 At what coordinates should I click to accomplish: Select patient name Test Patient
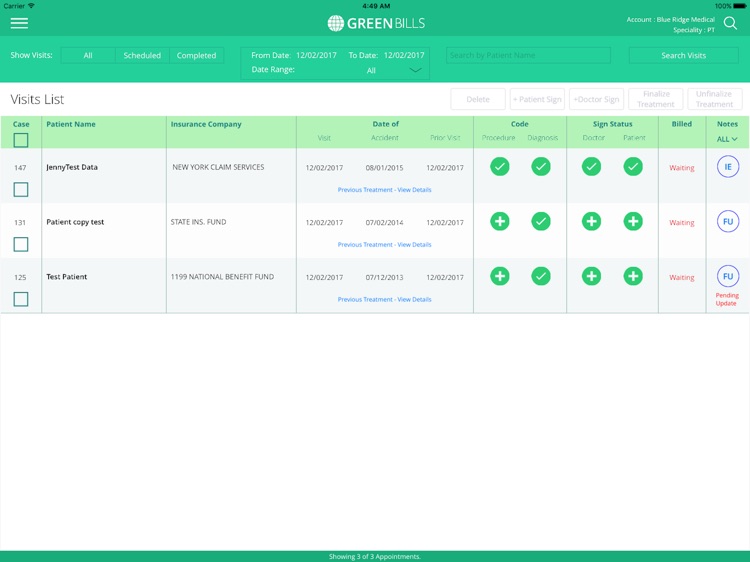tap(66, 276)
